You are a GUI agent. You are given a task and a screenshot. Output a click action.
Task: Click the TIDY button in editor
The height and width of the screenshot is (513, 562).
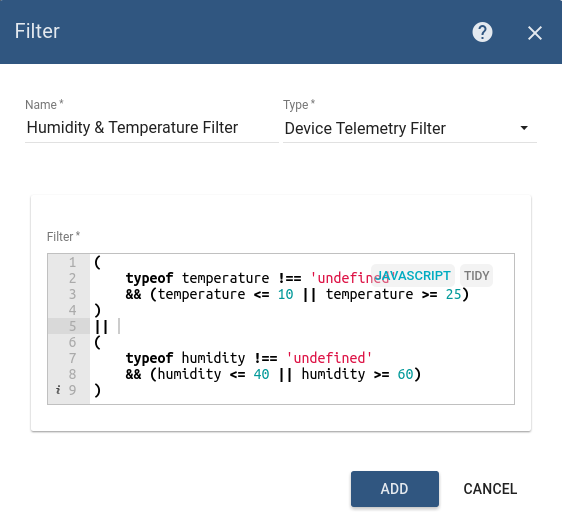point(476,276)
